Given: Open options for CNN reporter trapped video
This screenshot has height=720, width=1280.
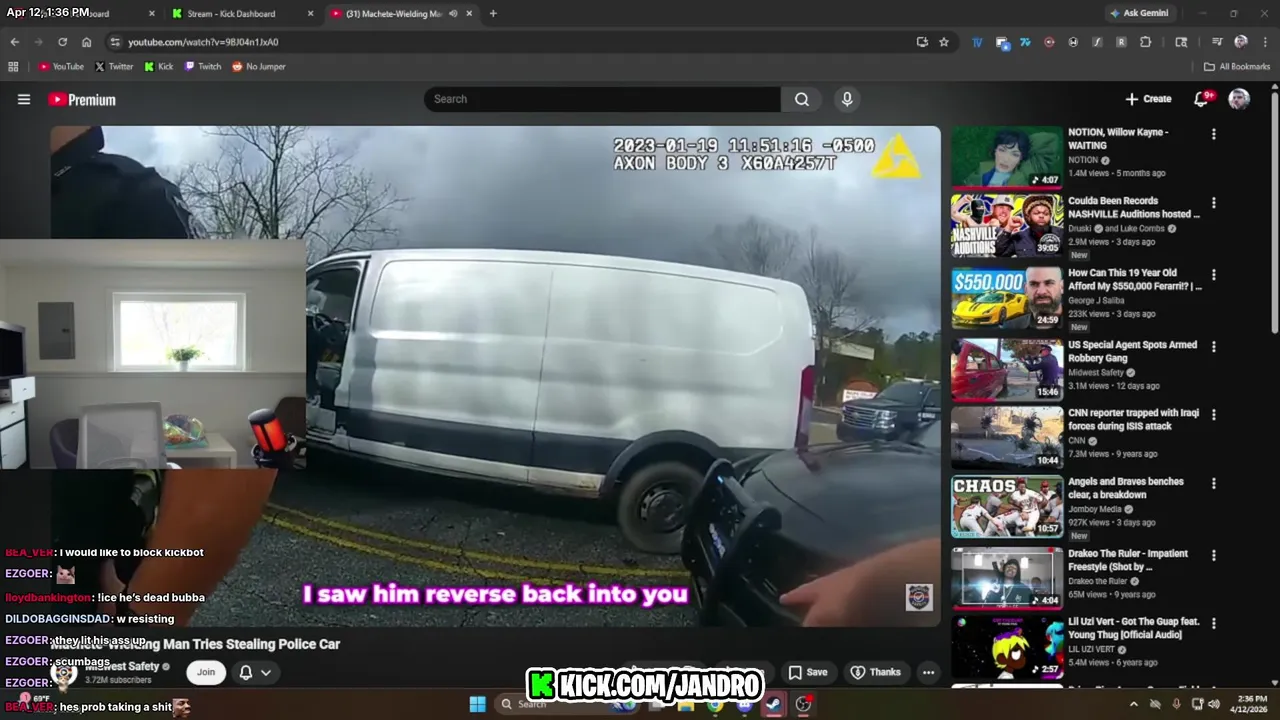Looking at the screenshot, I should pos(1214,414).
